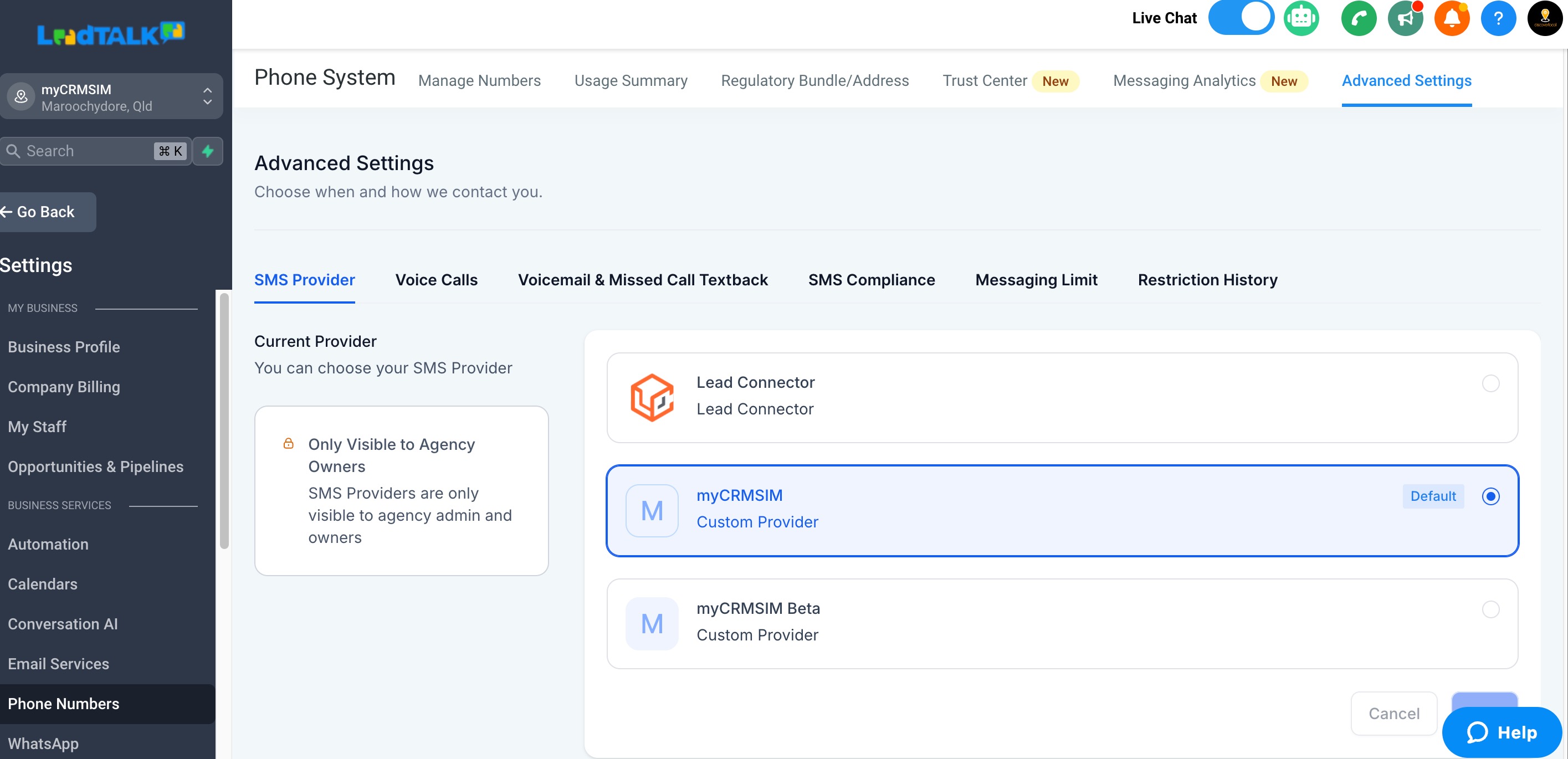Select the Advanced Settings tab
Viewport: 1568px width, 759px height.
(x=1406, y=80)
